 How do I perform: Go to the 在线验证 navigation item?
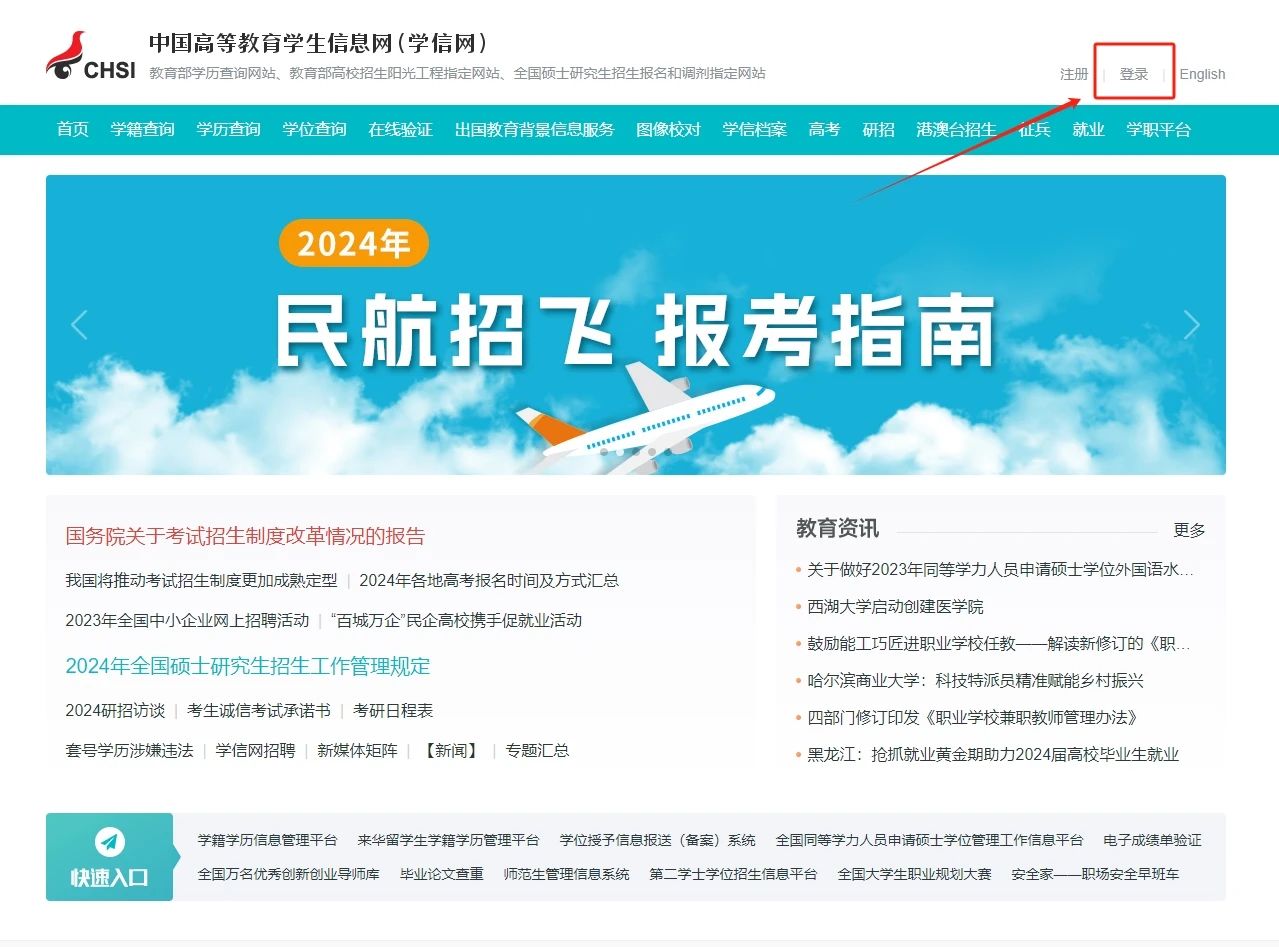400,129
